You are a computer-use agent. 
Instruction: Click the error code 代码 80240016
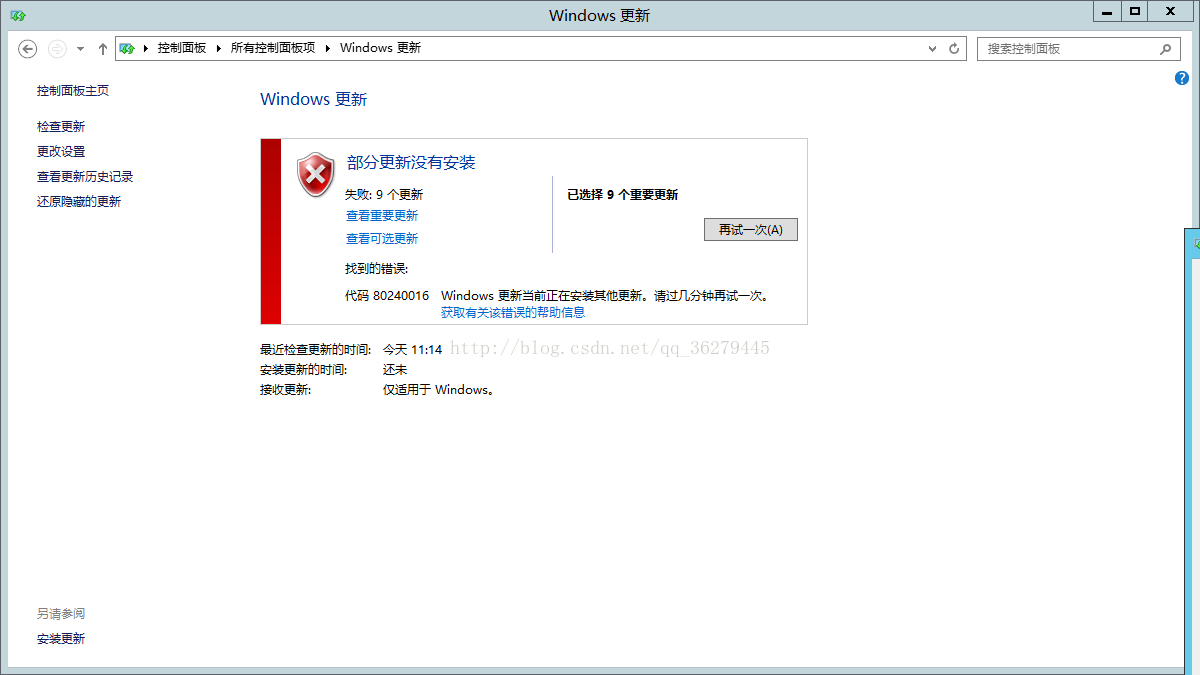click(387, 296)
